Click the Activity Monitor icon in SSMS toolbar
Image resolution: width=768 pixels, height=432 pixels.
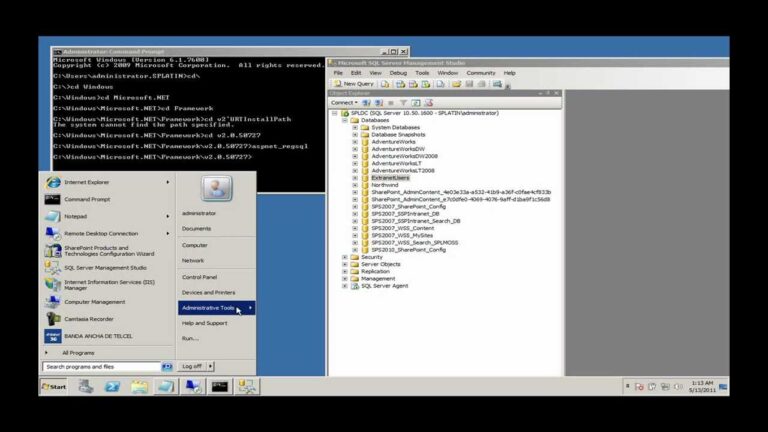497,84
